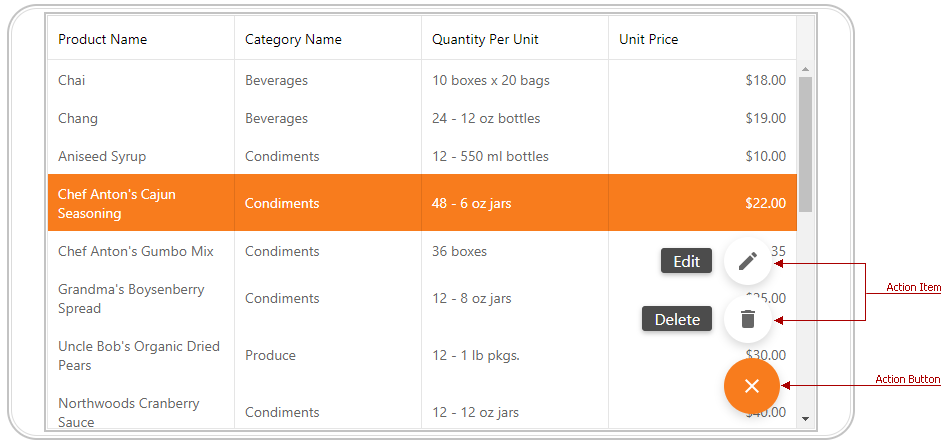Click the pencil Edit action icon

(748, 261)
